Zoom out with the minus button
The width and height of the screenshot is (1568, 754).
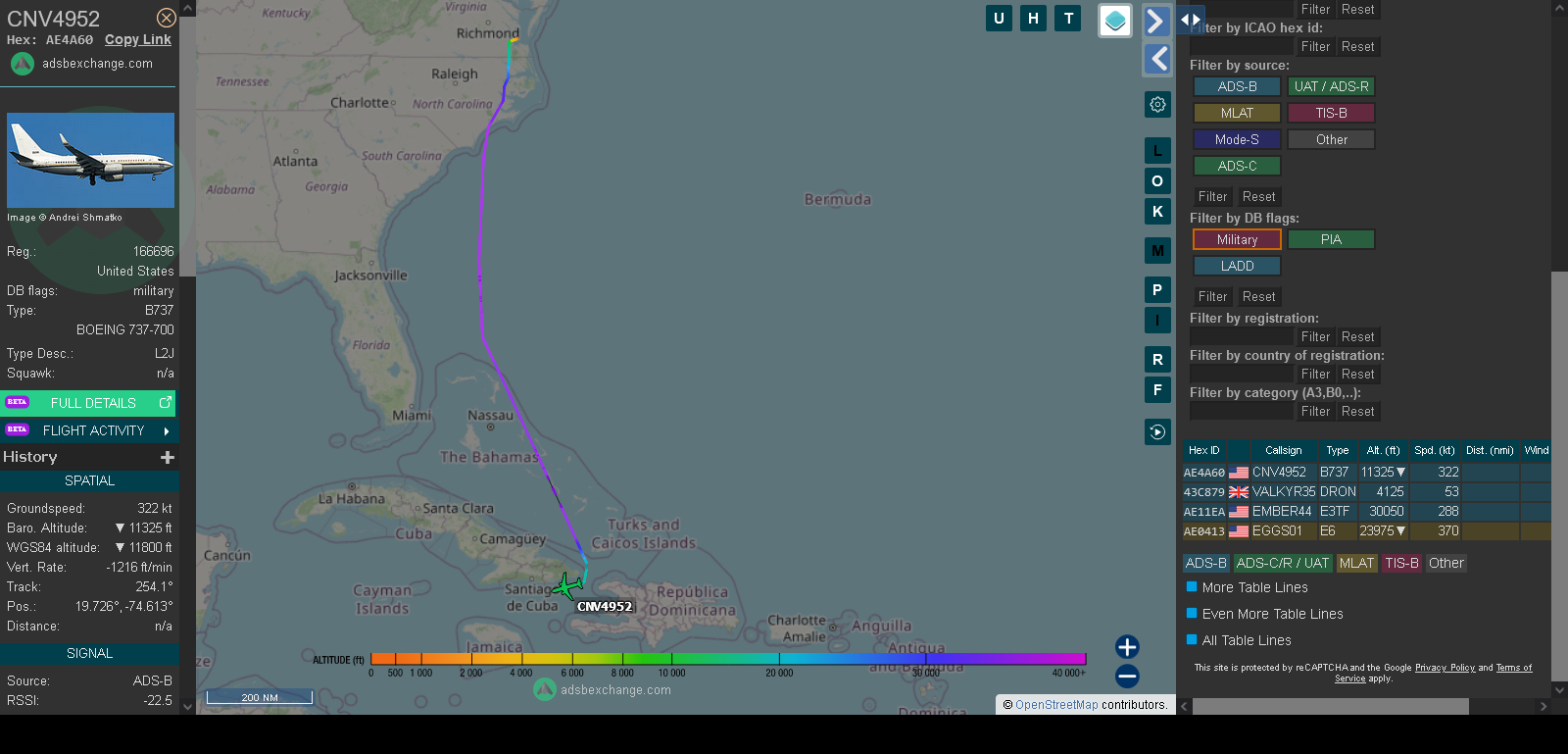1127,677
